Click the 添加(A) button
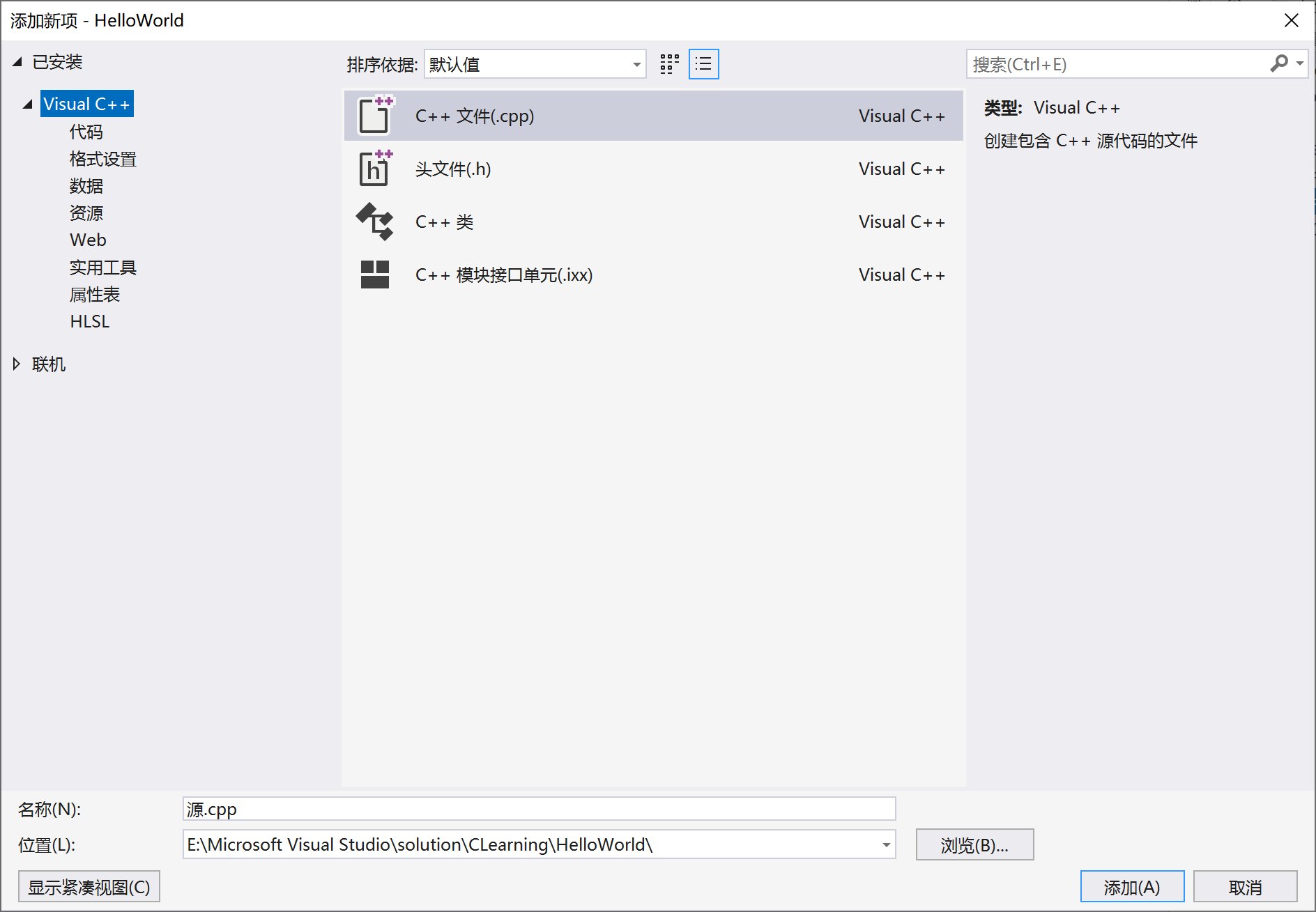 click(x=1132, y=887)
